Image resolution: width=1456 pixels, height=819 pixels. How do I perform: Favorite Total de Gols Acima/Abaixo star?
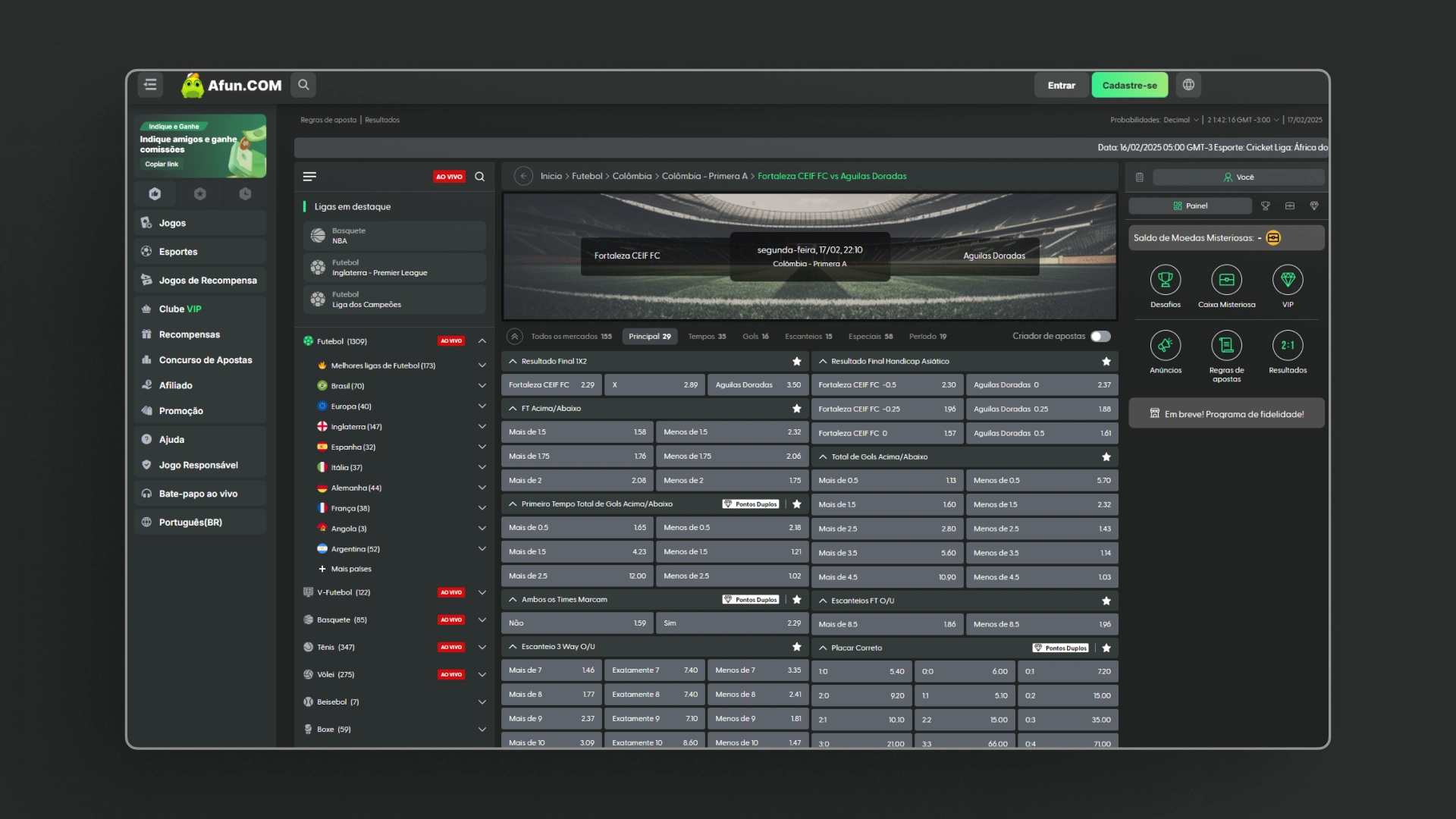[x=1106, y=457]
